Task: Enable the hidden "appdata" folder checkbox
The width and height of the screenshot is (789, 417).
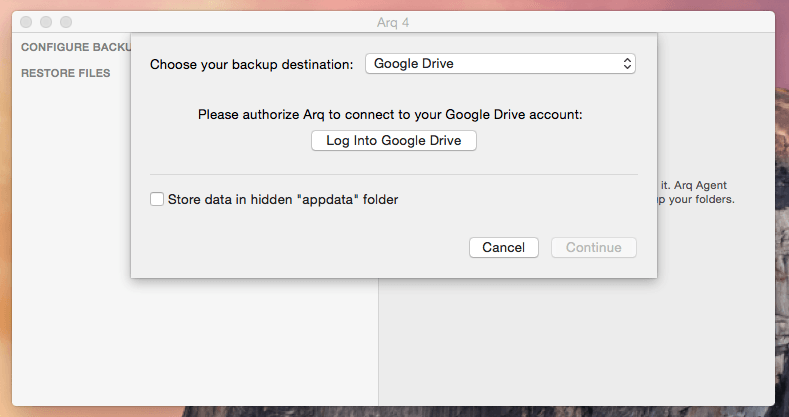Action: pos(157,199)
